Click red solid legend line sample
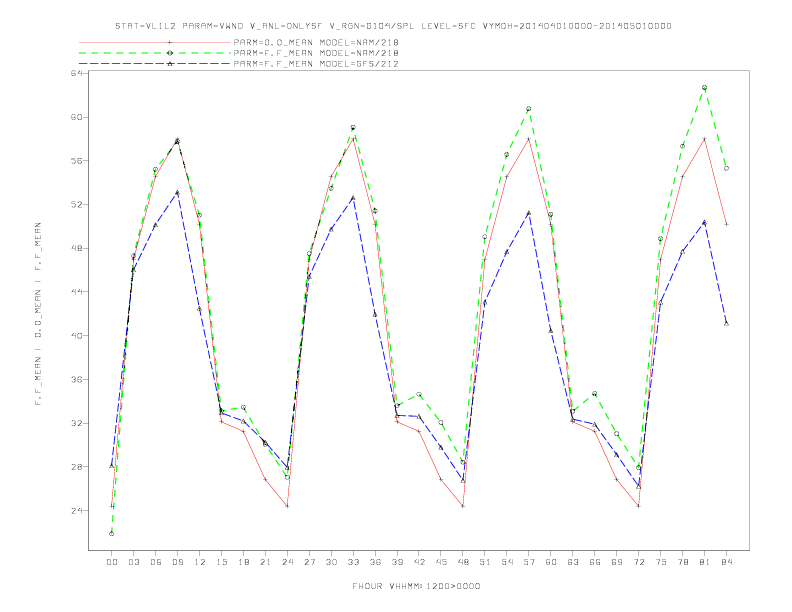 tap(155, 42)
